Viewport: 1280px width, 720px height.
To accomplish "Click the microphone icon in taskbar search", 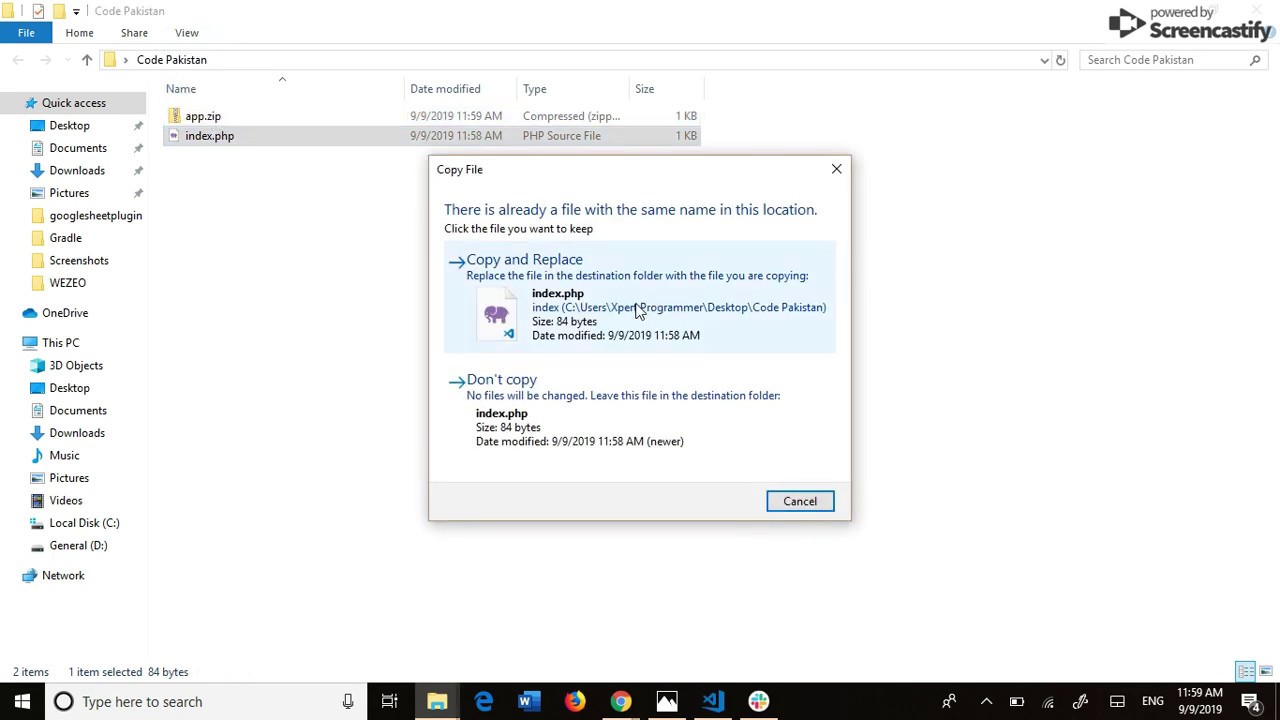I will 348,702.
